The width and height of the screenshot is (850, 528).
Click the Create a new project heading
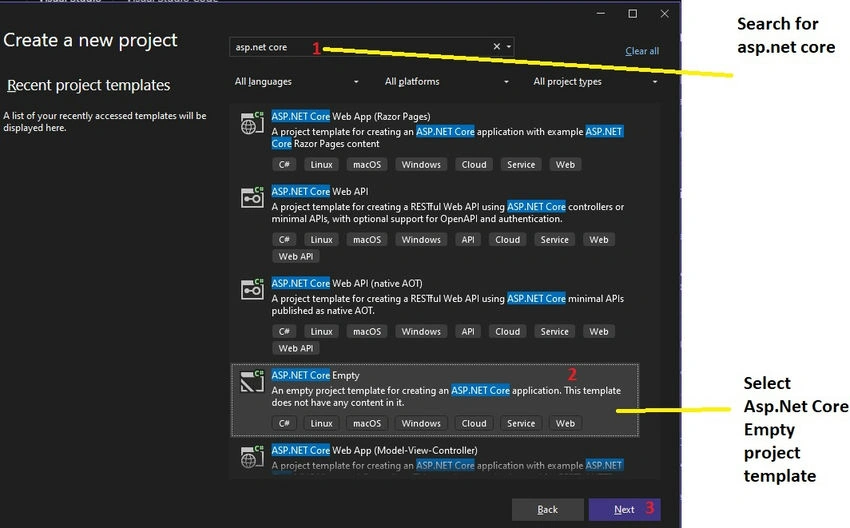pyautogui.click(x=90, y=40)
